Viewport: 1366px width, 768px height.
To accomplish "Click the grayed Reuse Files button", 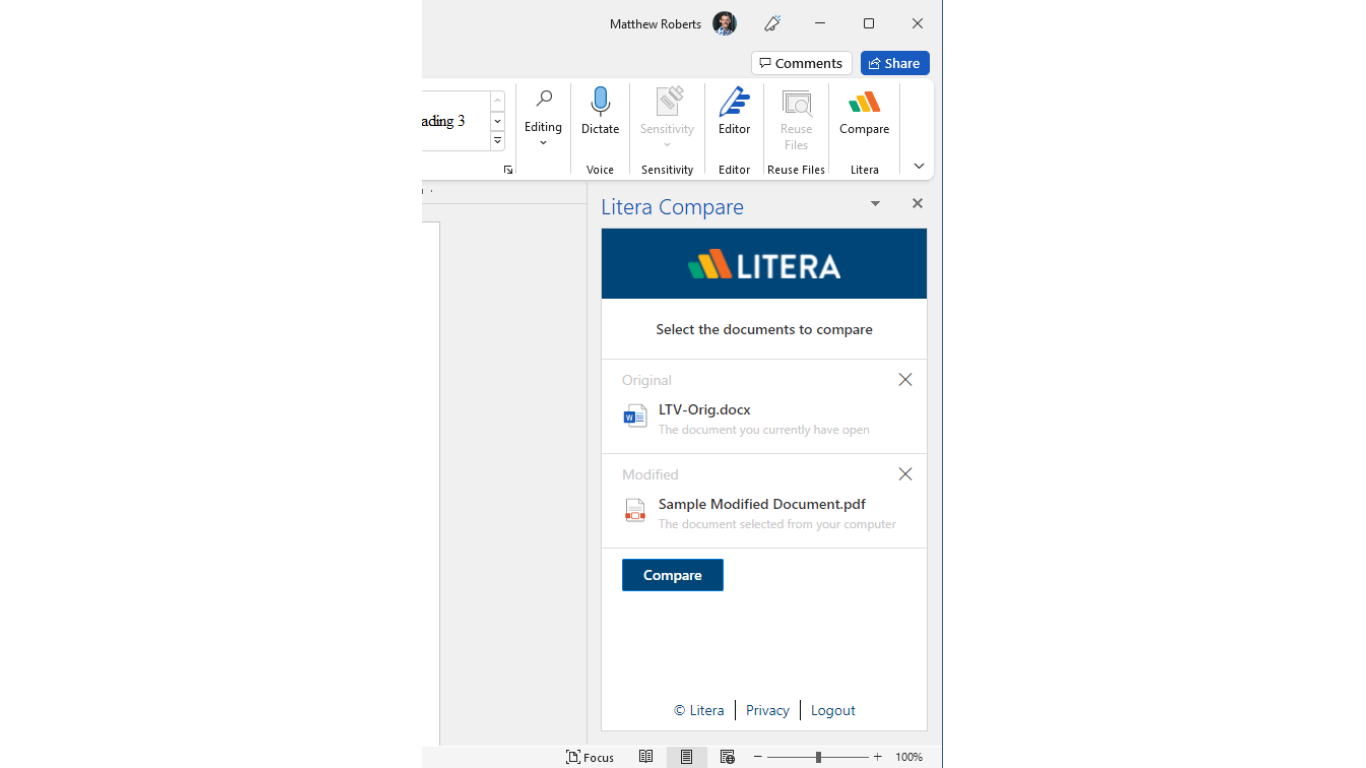I will coord(796,118).
